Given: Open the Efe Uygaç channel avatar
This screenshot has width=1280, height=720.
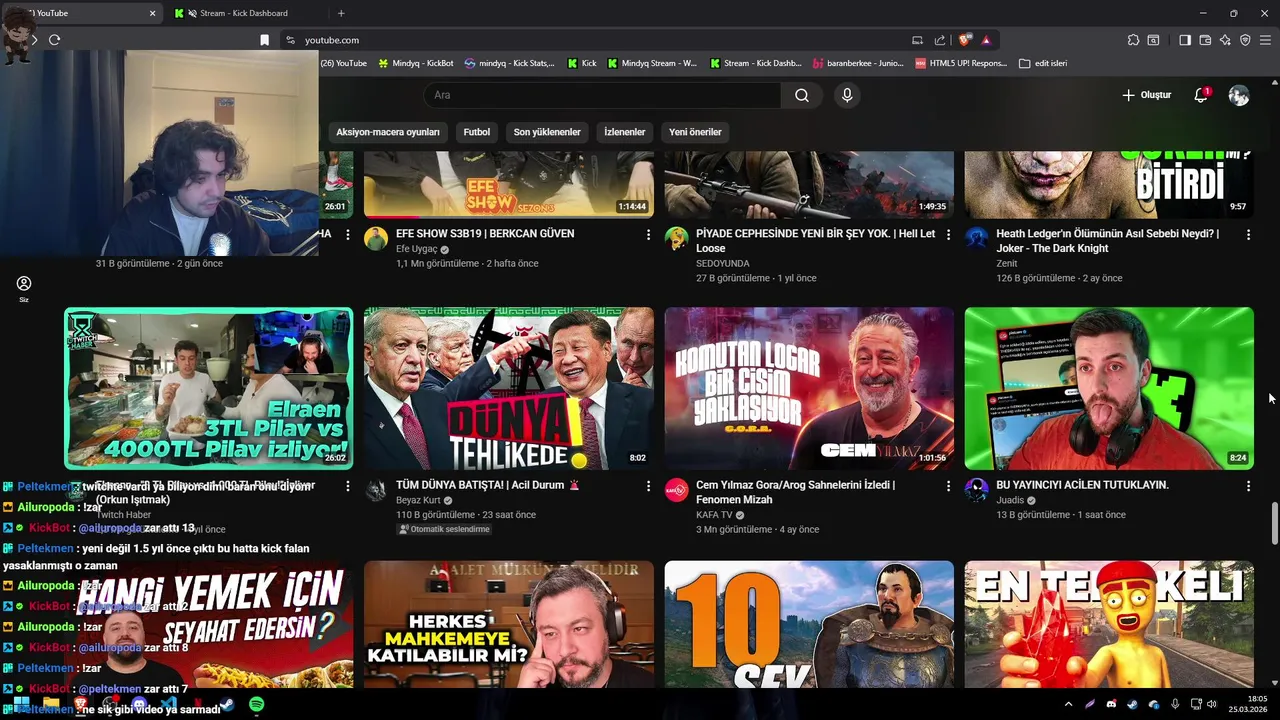Looking at the screenshot, I should 376,238.
